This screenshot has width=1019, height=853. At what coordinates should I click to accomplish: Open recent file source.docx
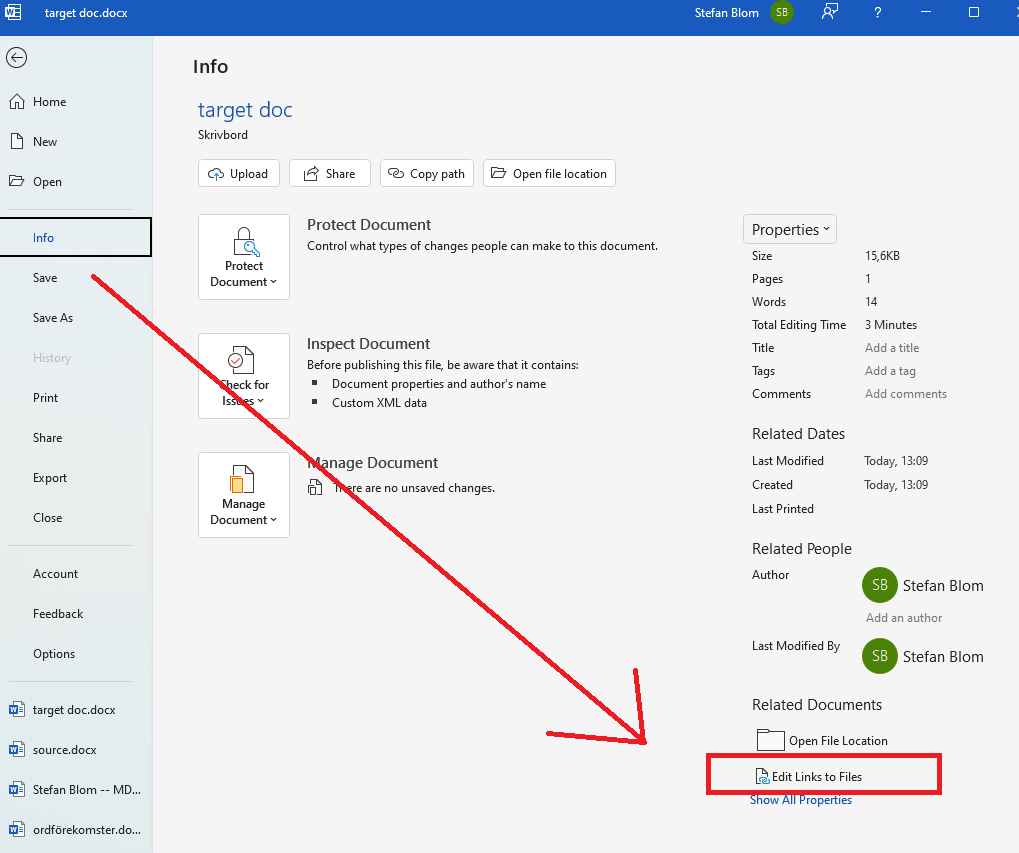[77, 750]
